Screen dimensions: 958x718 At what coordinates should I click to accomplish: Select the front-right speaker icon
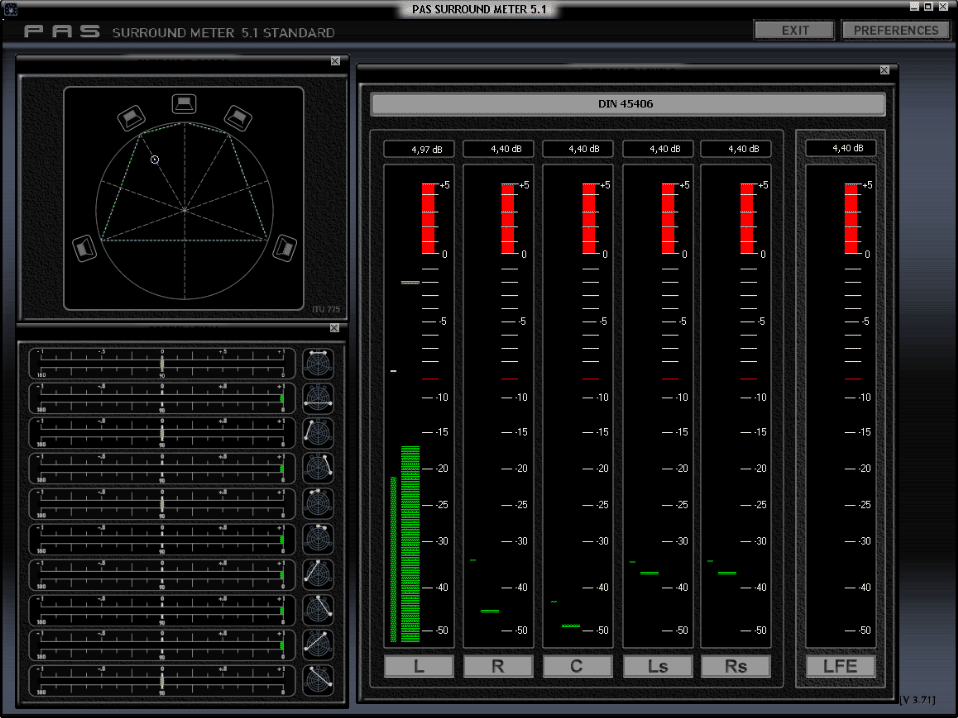point(238,118)
